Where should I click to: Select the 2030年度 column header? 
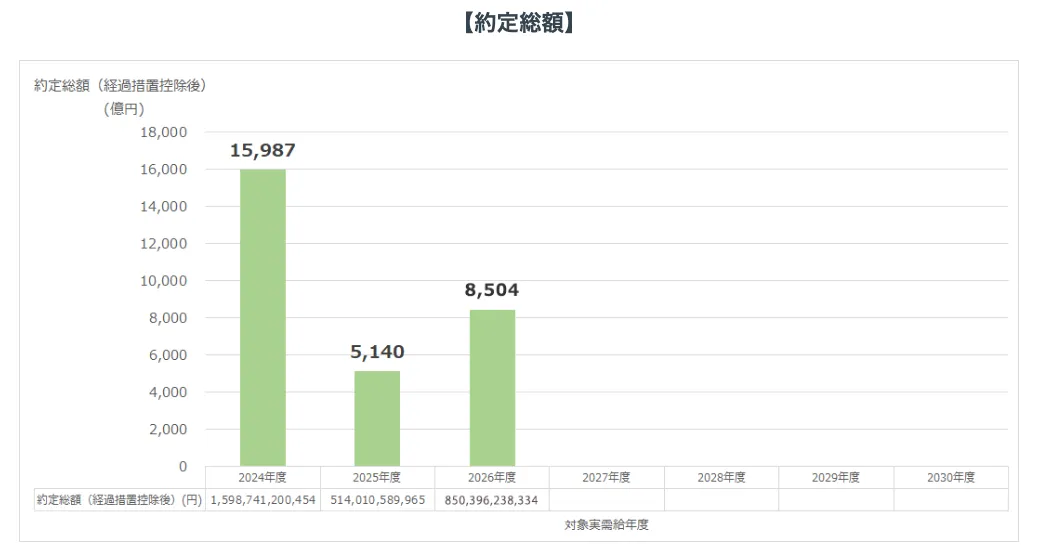tap(951, 478)
